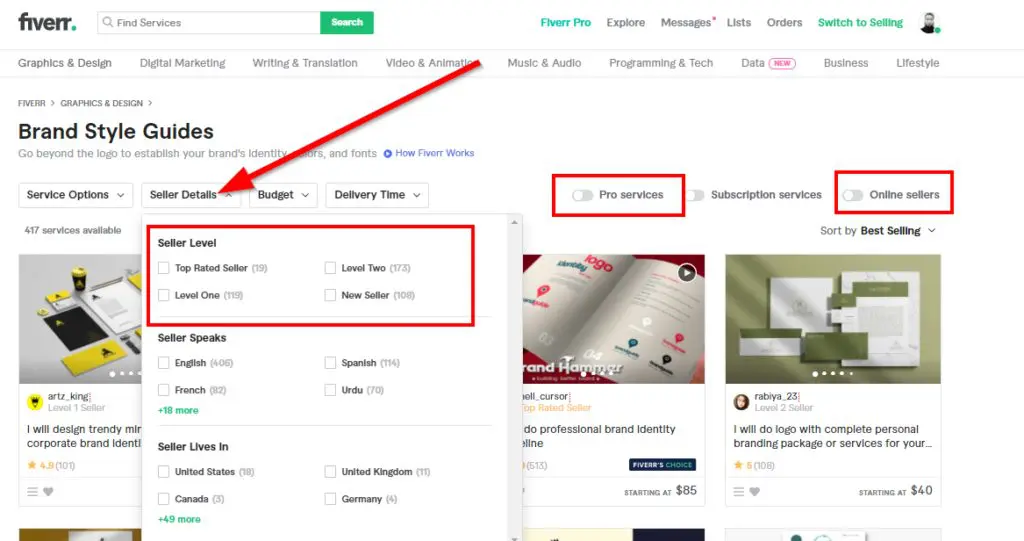Open Lifestyle category
The image size is (1024, 541).
click(918, 63)
